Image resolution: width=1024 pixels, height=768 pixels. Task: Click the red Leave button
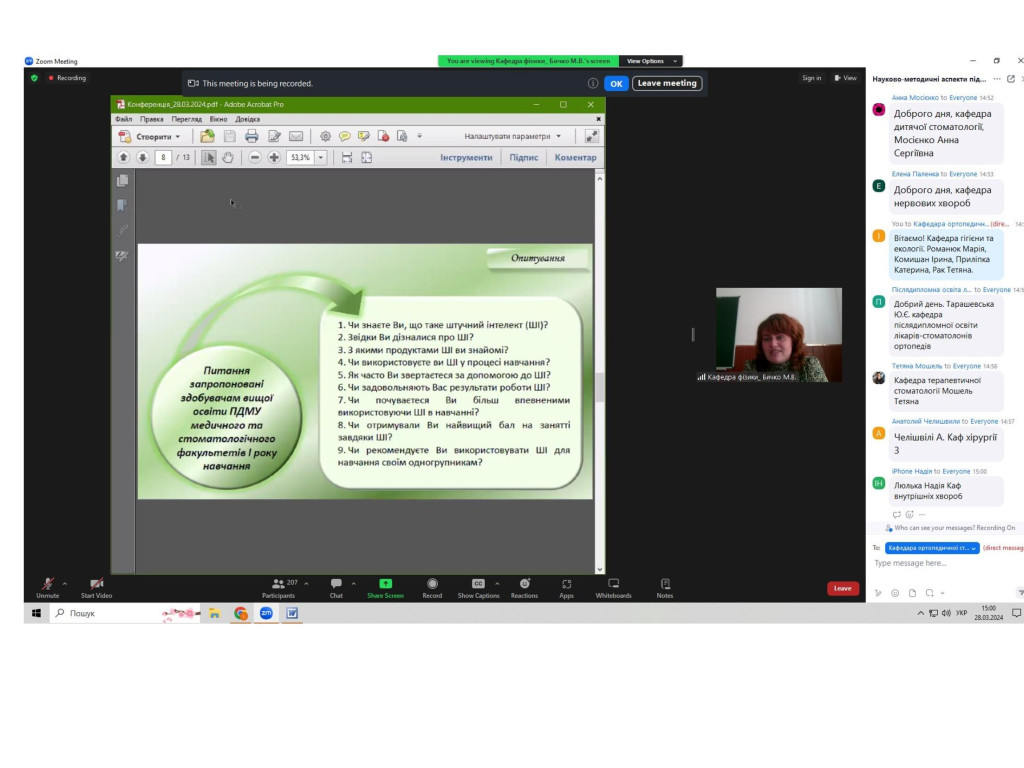842,588
